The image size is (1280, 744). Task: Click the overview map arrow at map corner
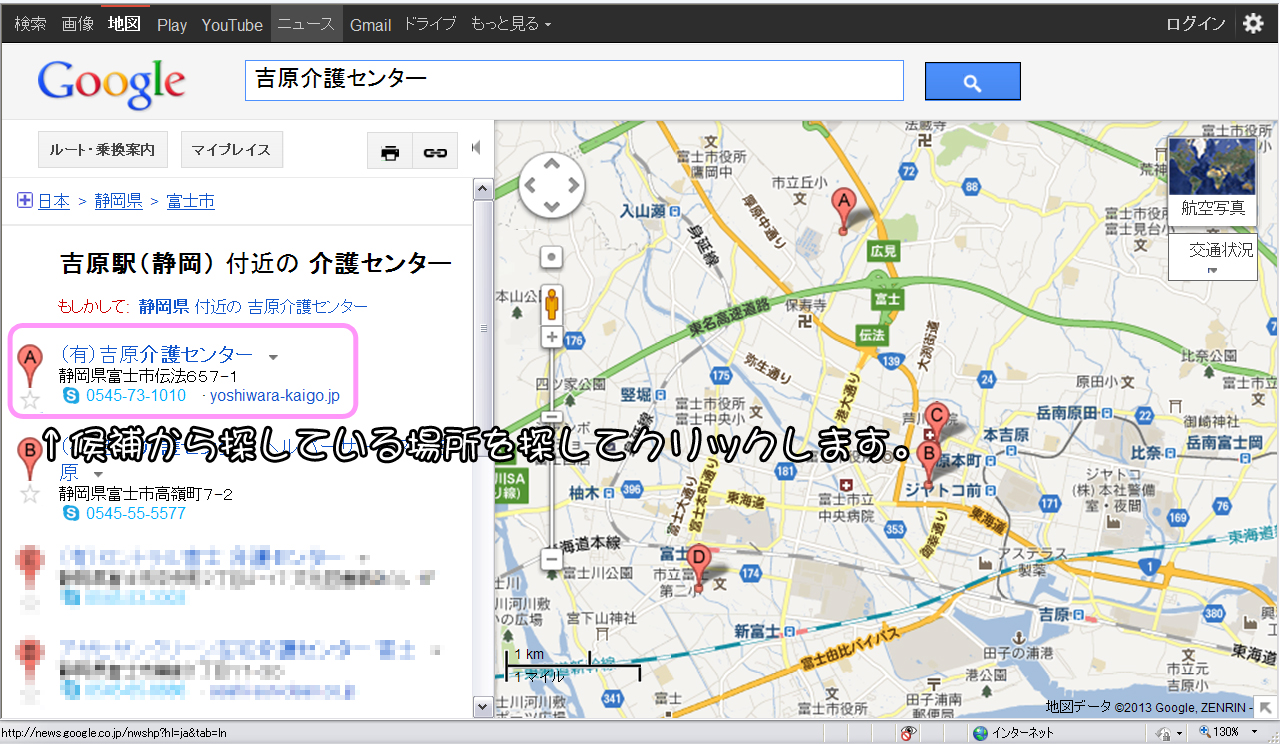[x=1266, y=707]
